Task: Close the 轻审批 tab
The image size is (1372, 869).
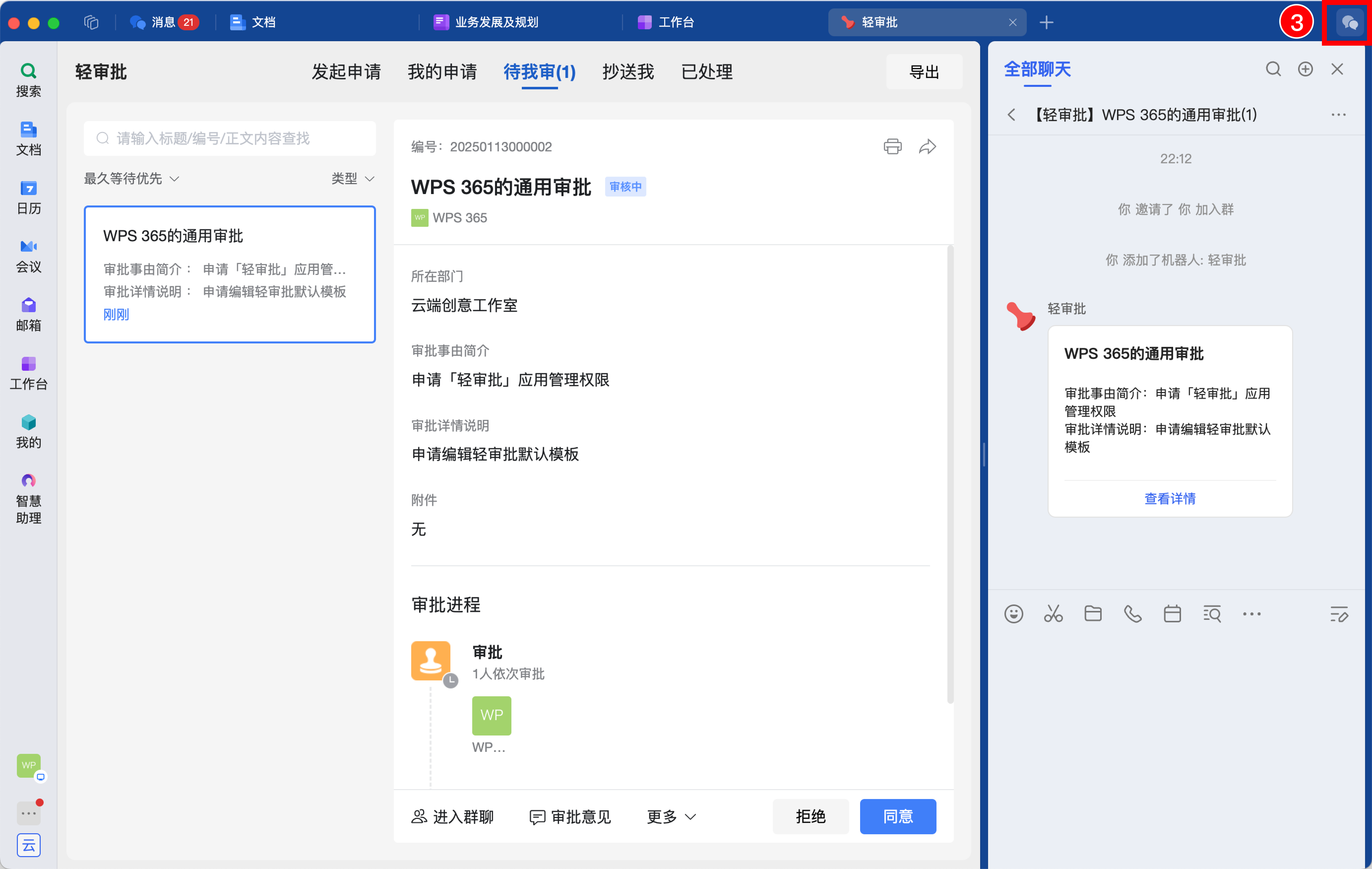Action: point(1012,22)
